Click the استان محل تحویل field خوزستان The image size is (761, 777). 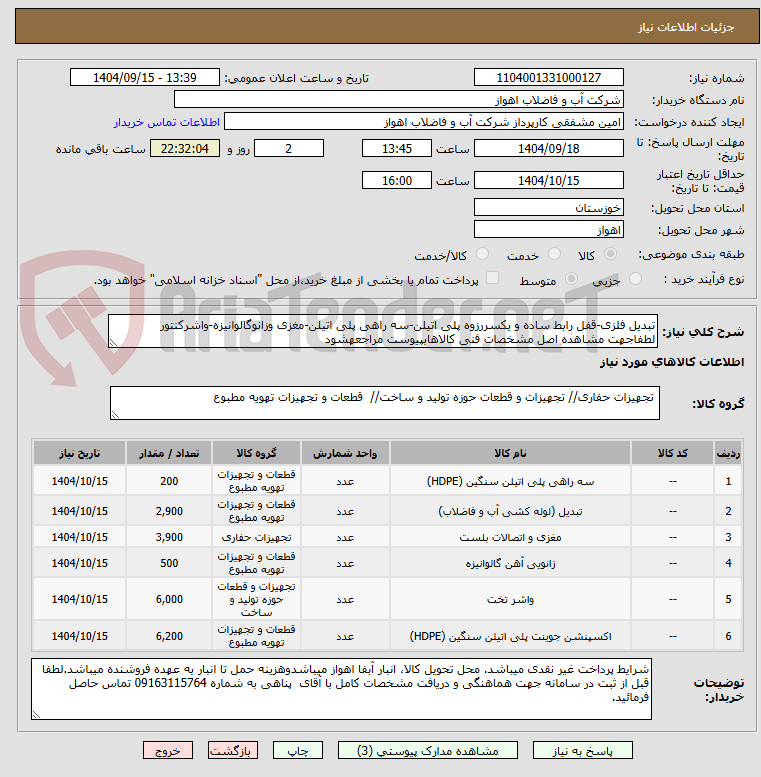coord(548,208)
